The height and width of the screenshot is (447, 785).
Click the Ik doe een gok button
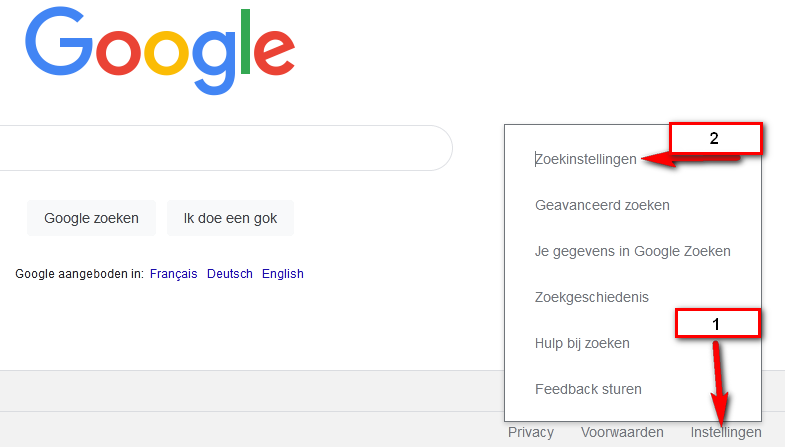tap(230, 218)
